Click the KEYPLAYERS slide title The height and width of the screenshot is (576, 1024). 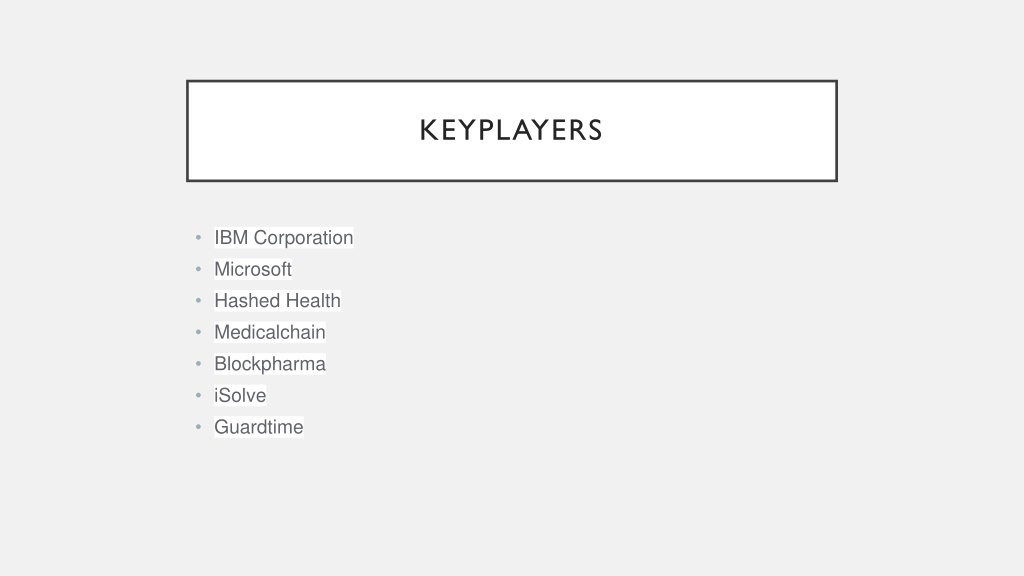click(x=511, y=131)
